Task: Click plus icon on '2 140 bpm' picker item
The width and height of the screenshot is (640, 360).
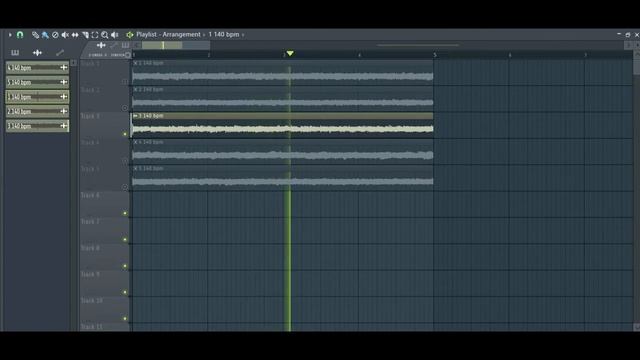Action: (x=64, y=111)
